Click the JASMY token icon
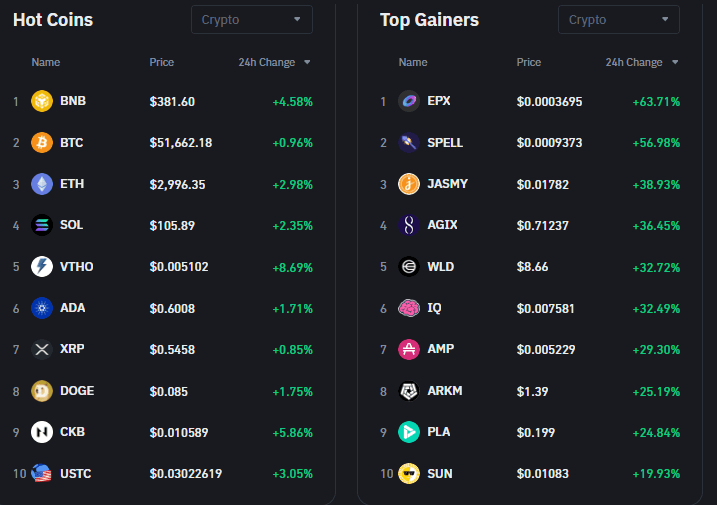The image size is (717, 505). click(x=409, y=184)
